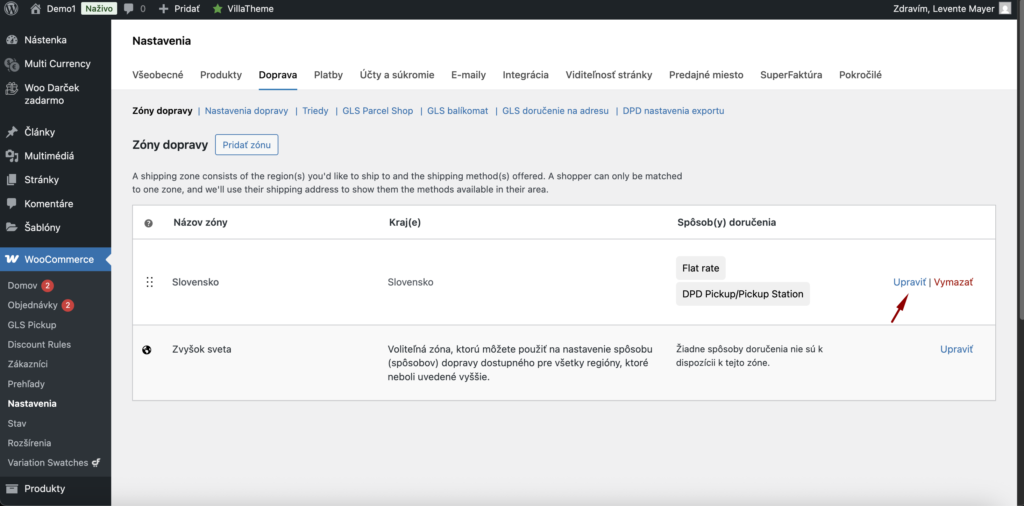Click the help question mark icon in table header

click(x=148, y=223)
